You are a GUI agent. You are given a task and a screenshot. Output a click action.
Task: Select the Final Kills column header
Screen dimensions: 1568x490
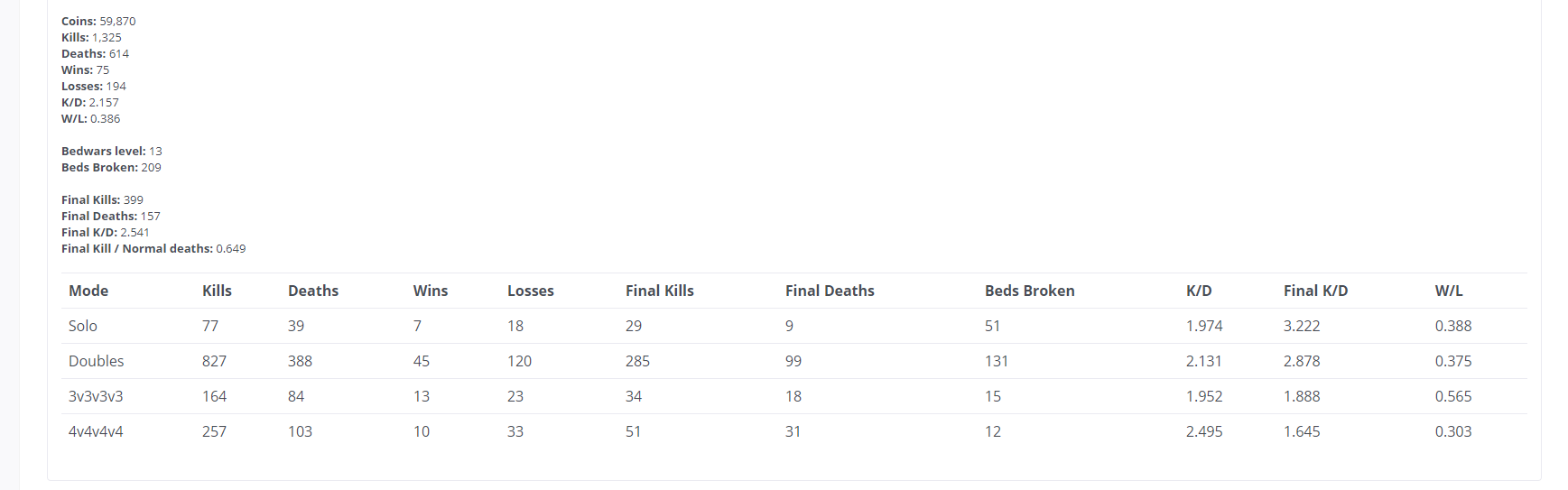tap(660, 291)
